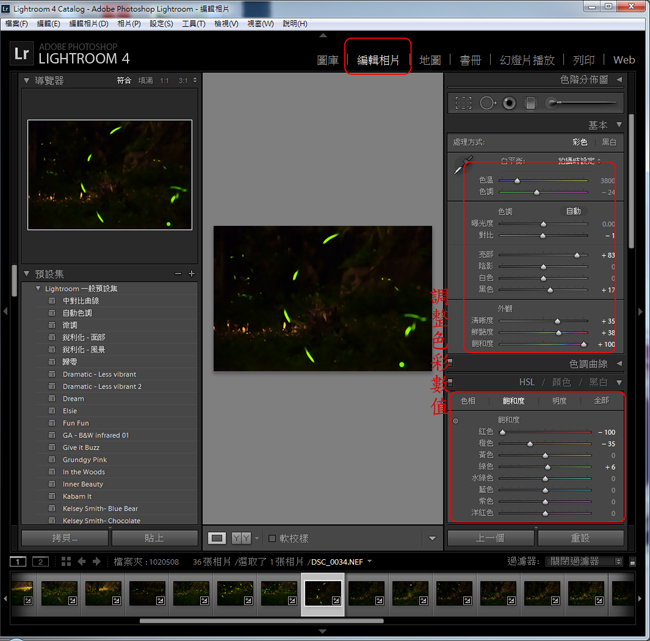Click the second window display 2 icon
Screen dimensions: 650x641
pos(41,562)
